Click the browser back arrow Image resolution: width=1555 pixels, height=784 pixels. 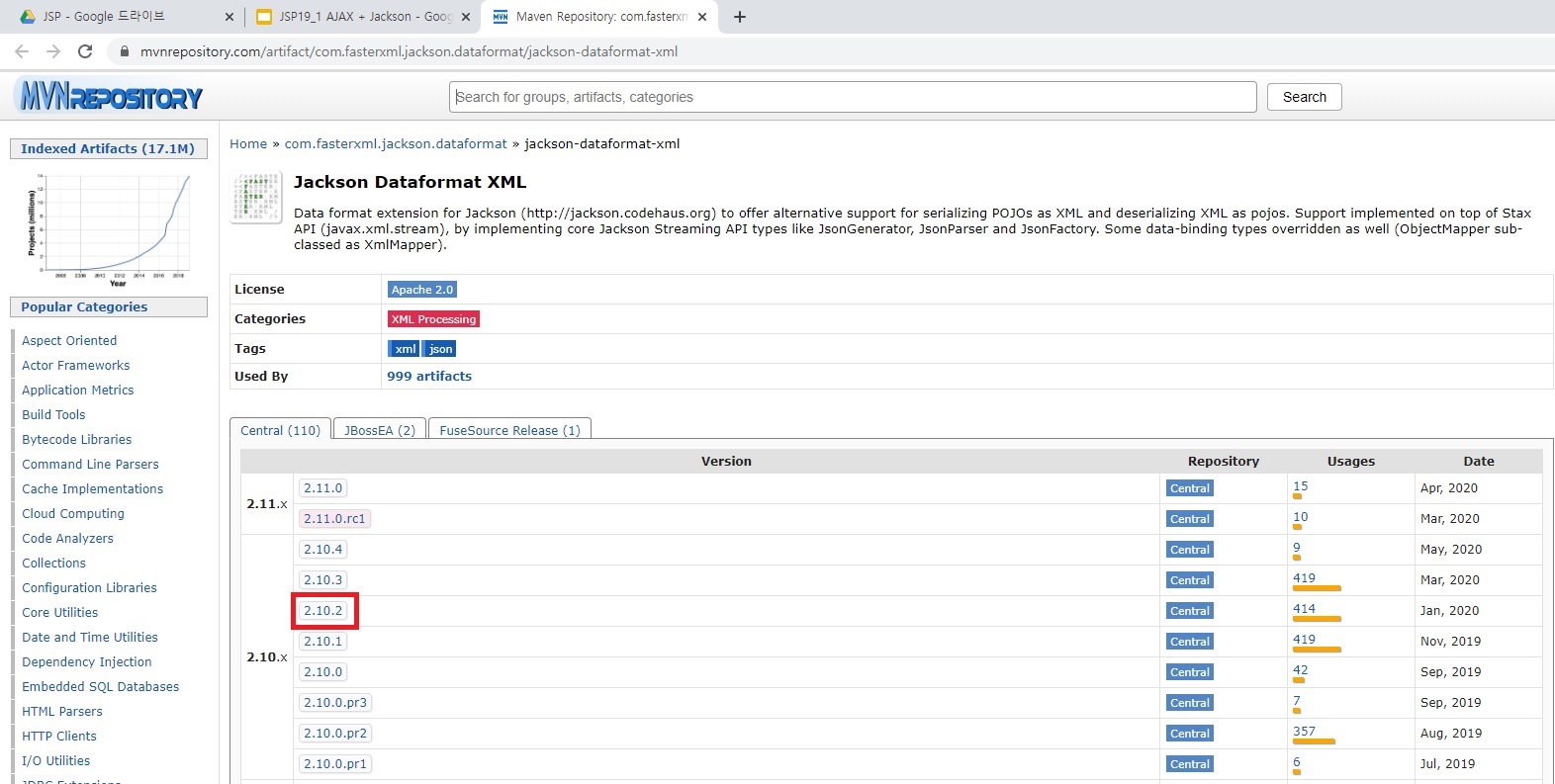click(x=22, y=51)
